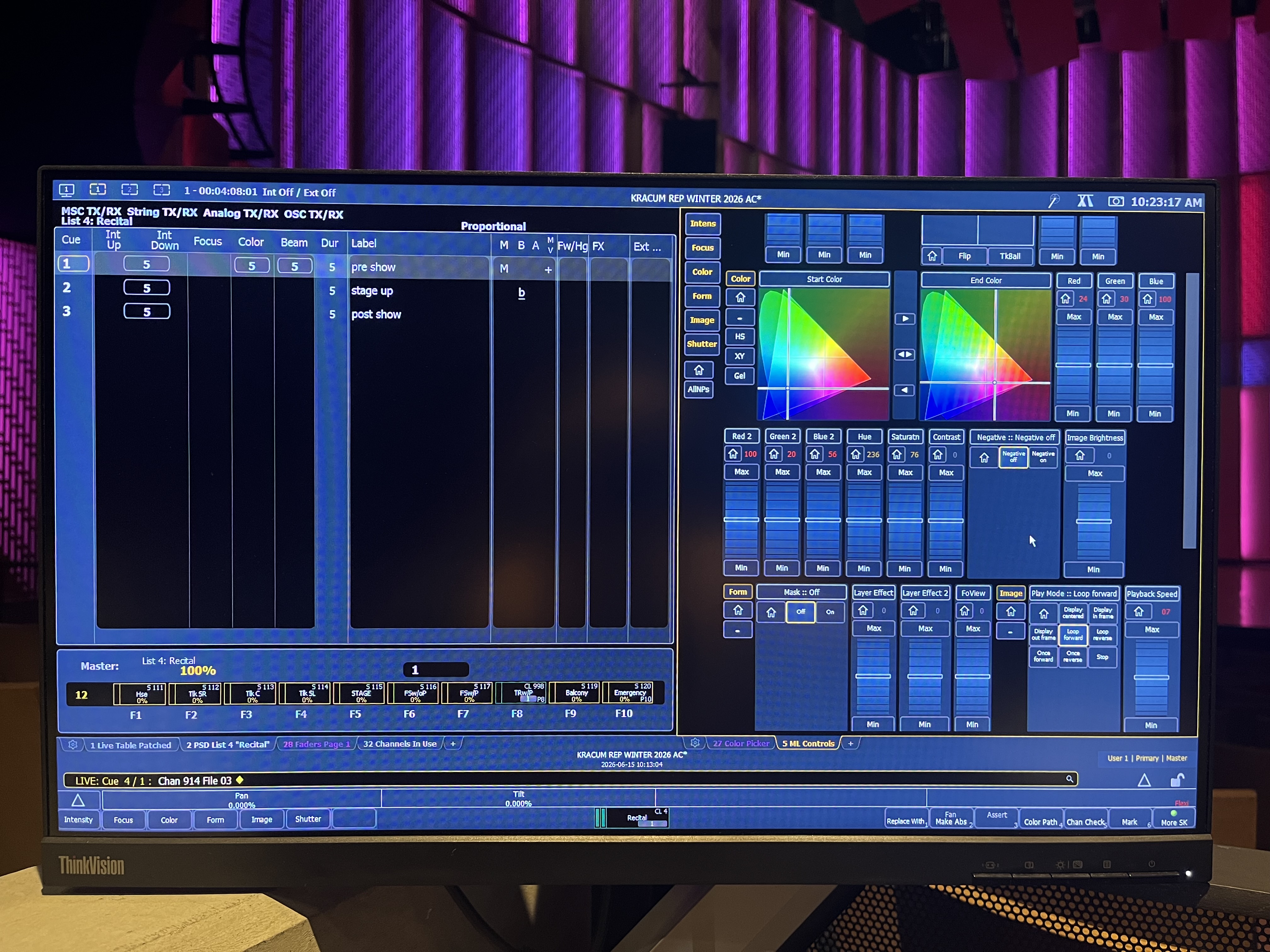The image size is (1270, 952).
Task: Click the Chan Check softkey
Action: tap(1086, 821)
